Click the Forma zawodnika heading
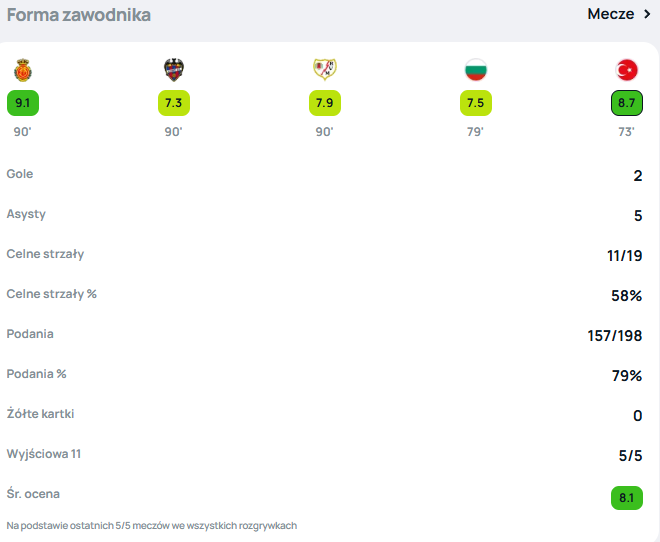Viewport: 660px width, 542px height. [79, 15]
